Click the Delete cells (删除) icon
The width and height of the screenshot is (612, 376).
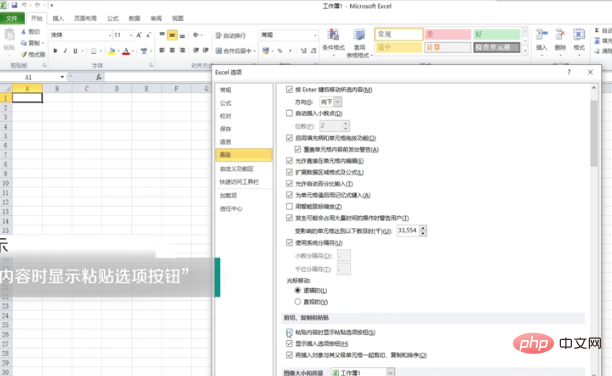click(x=560, y=35)
